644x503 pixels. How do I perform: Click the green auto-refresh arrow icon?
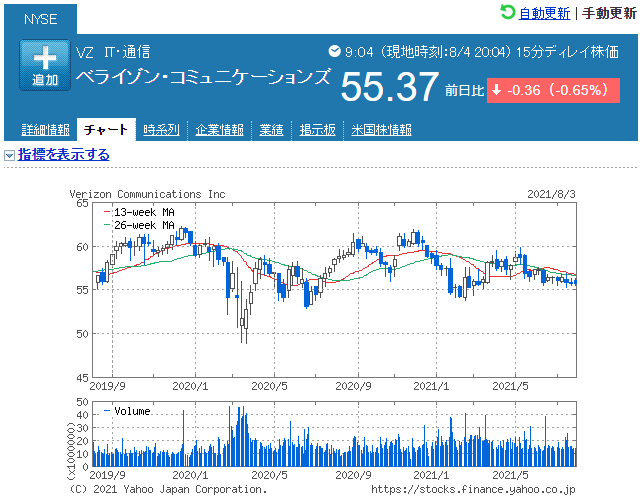click(507, 12)
